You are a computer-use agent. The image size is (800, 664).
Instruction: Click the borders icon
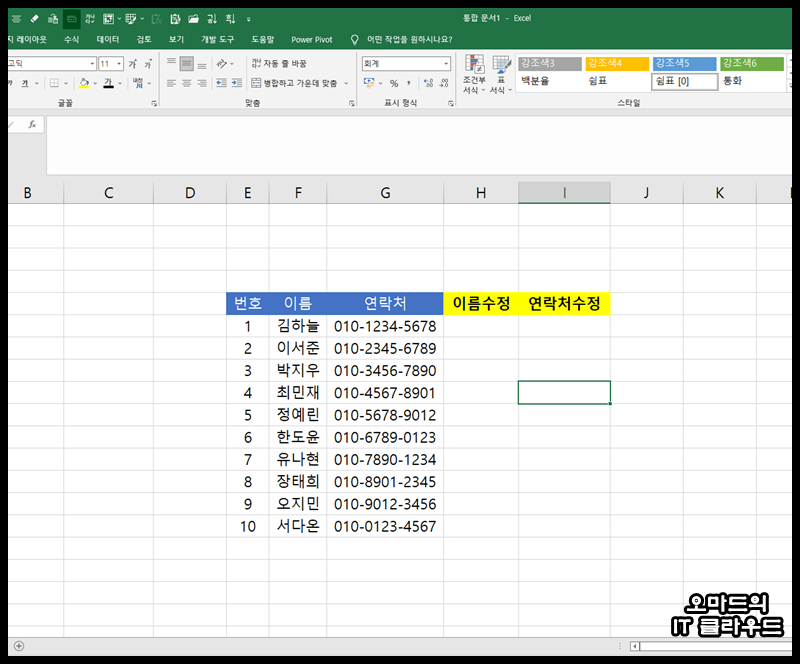tap(54, 83)
